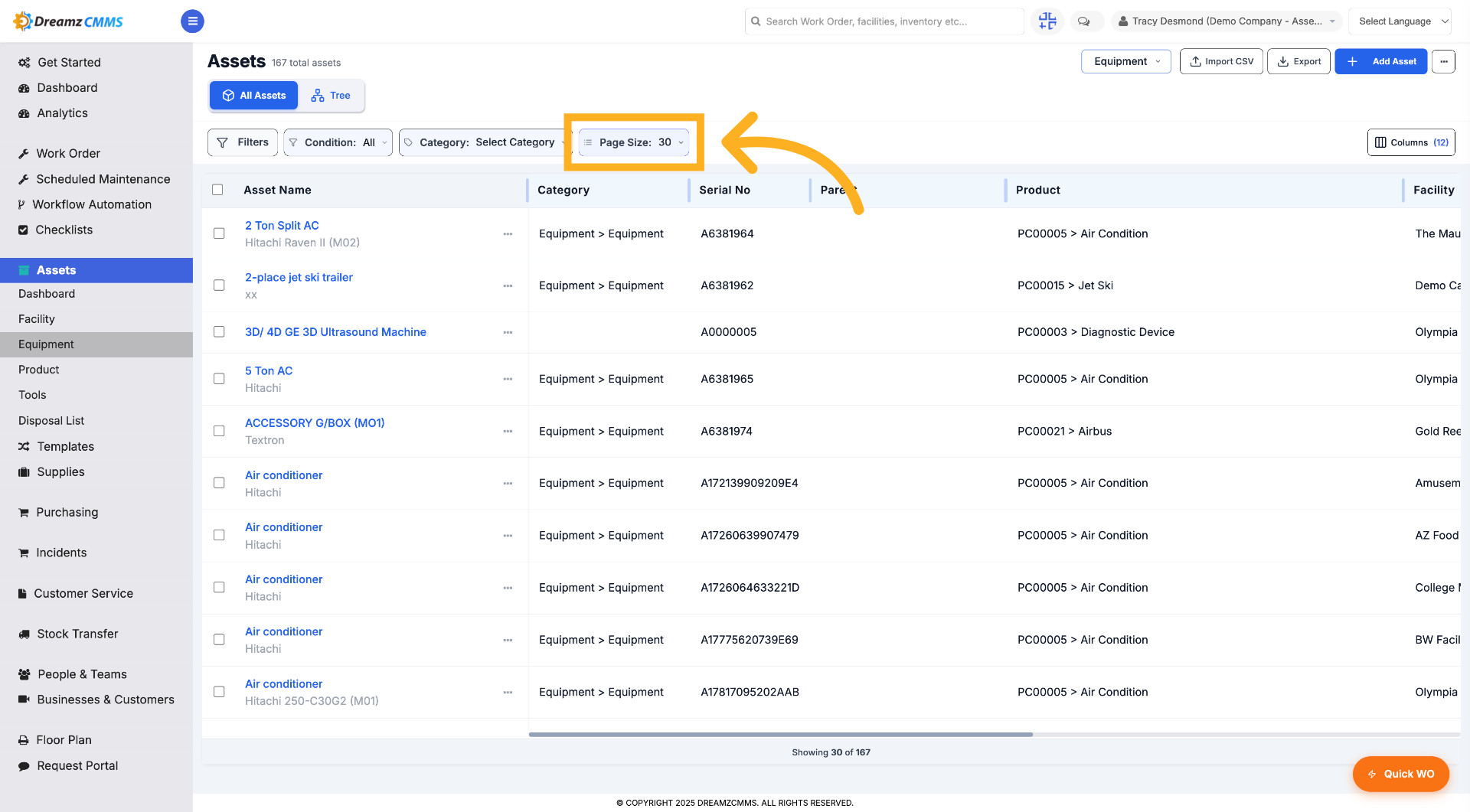
Task: Open the chat messages icon
Action: coord(1083,21)
